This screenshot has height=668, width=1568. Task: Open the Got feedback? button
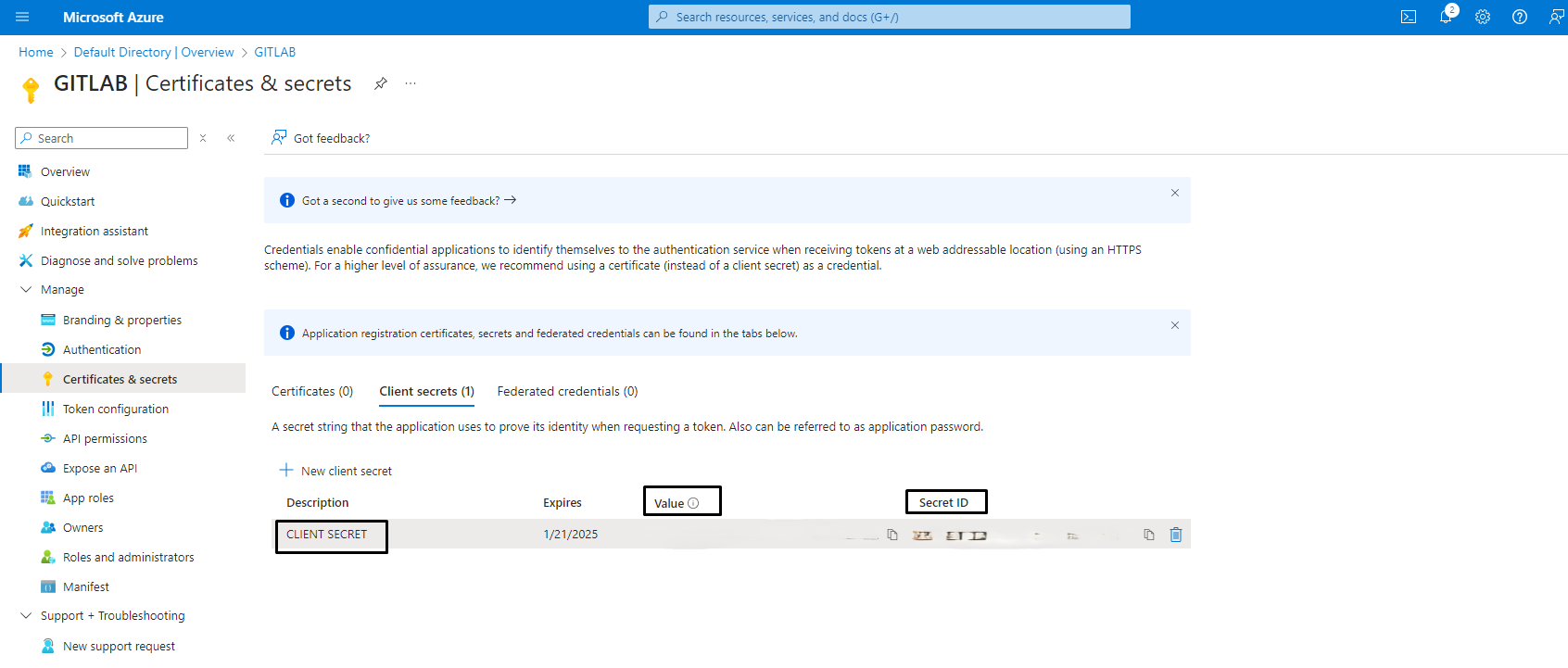[x=321, y=138]
